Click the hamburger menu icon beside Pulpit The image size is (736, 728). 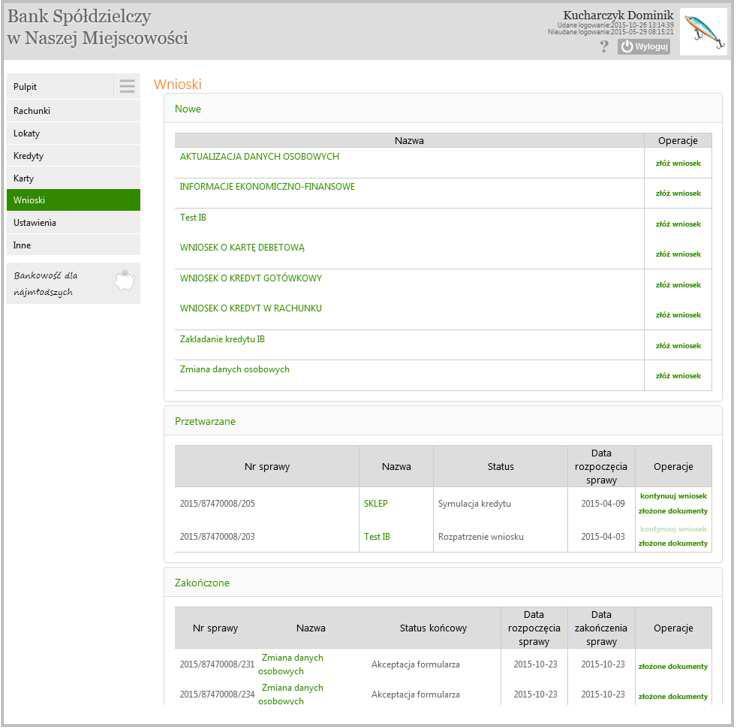[x=127, y=86]
